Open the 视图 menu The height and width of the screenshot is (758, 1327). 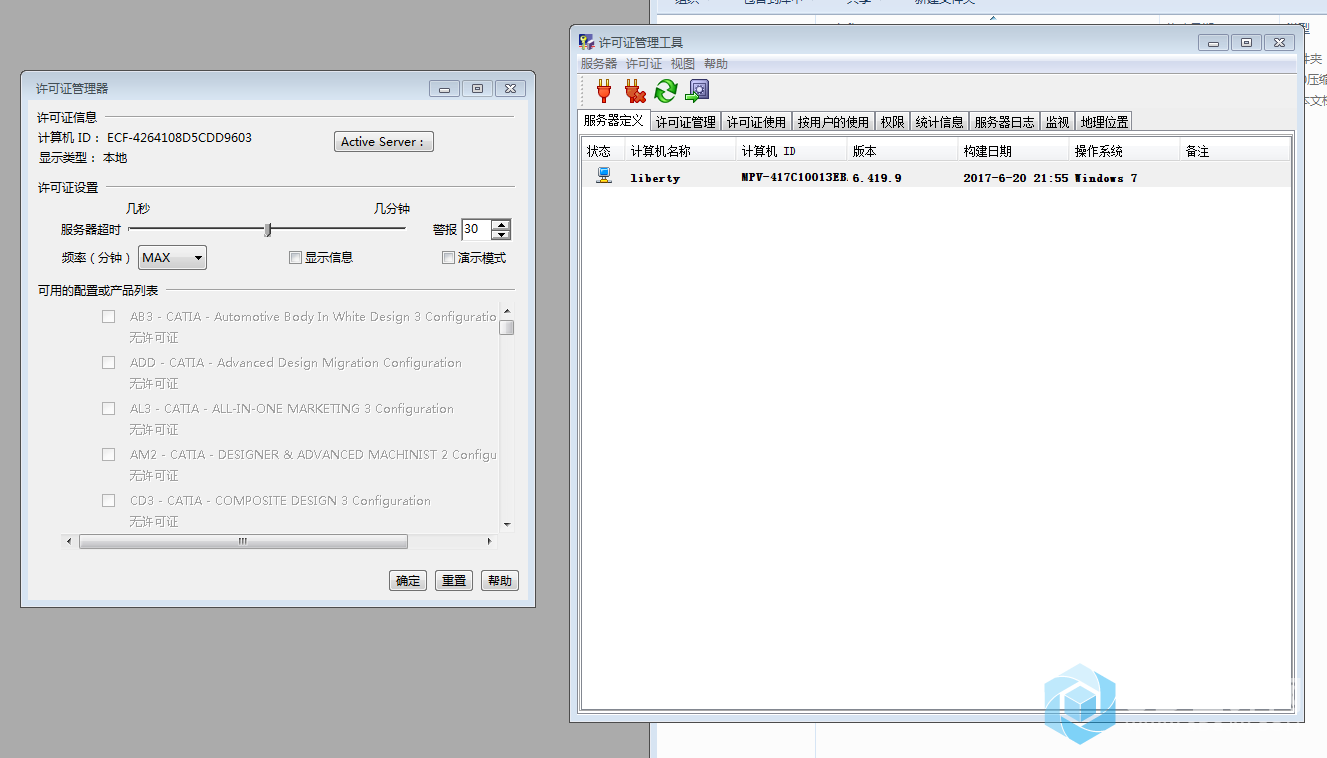point(683,64)
